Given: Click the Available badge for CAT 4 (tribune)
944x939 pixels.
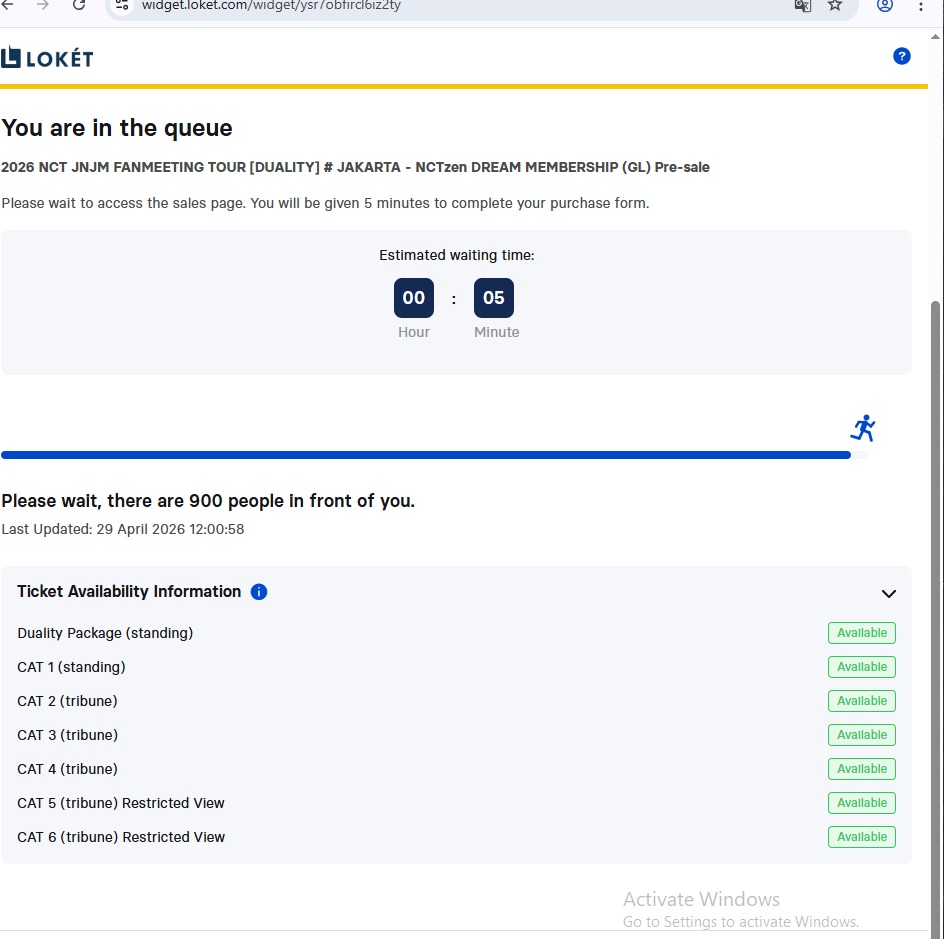Looking at the screenshot, I should (x=862, y=769).
